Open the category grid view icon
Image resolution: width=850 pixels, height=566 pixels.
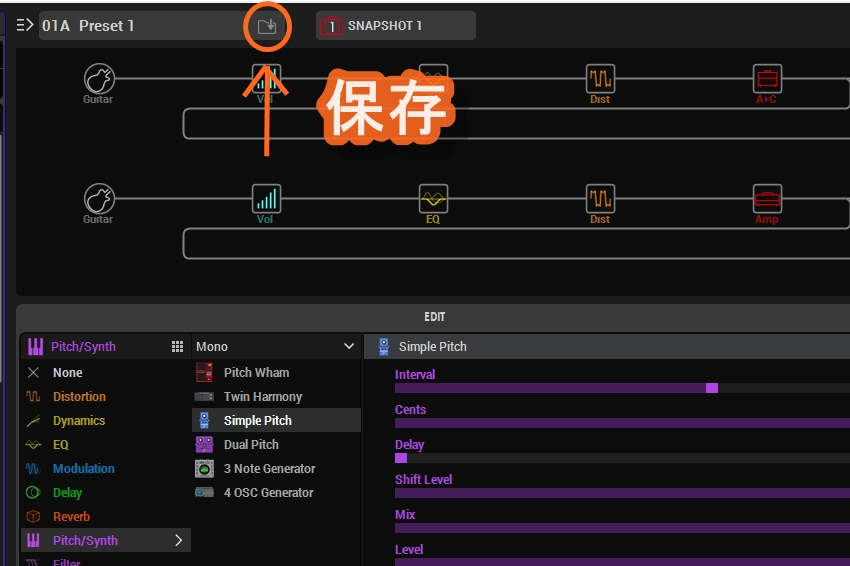coord(177,347)
